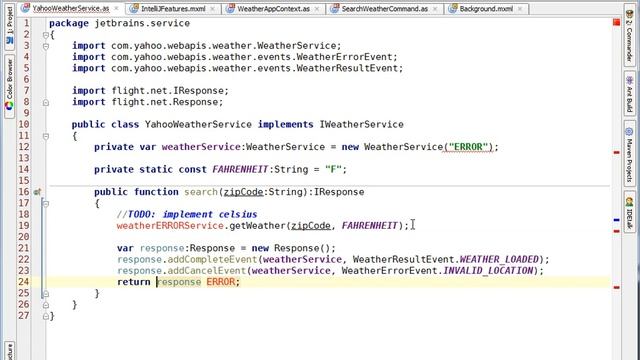Screen dimensions: 640x360
Task: Click the package fold end marker line 27
Action: click(46, 316)
